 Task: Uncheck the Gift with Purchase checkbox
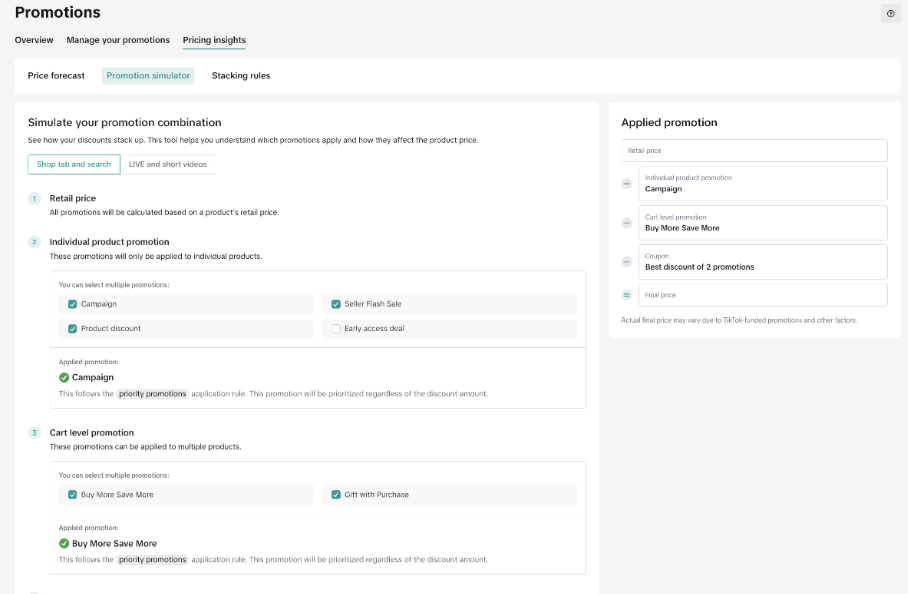336,495
